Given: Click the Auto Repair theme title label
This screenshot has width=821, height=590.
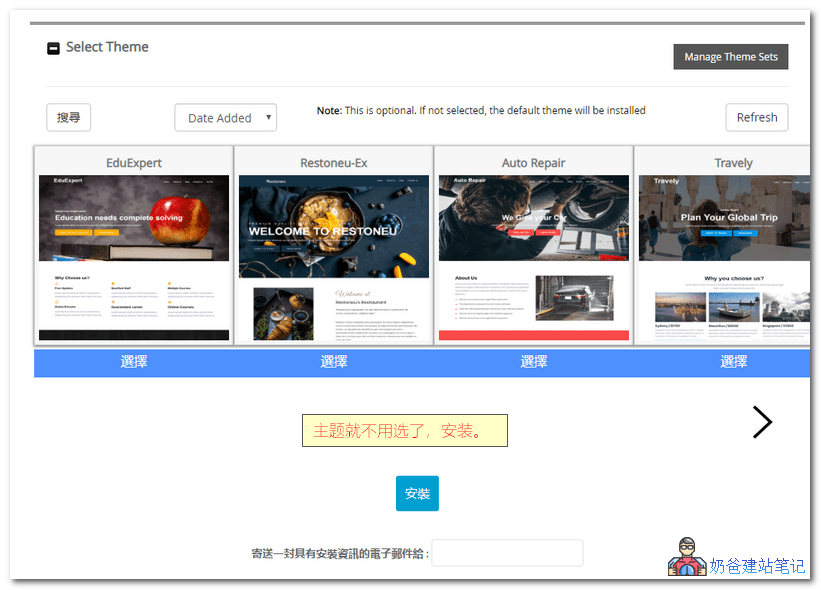Looking at the screenshot, I should (x=533, y=162).
